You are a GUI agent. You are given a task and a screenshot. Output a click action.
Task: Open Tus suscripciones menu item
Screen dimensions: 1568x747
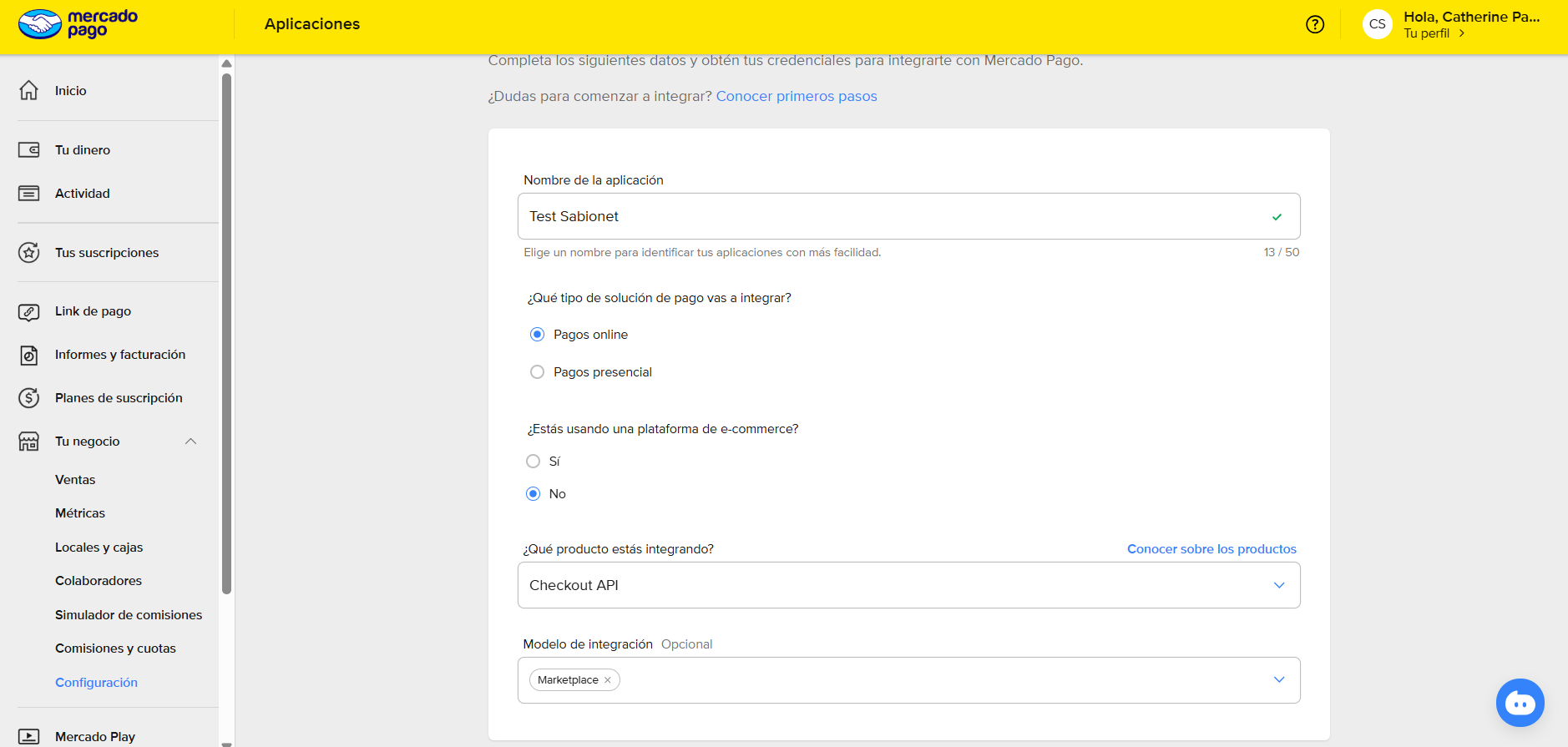pyautogui.click(x=107, y=253)
